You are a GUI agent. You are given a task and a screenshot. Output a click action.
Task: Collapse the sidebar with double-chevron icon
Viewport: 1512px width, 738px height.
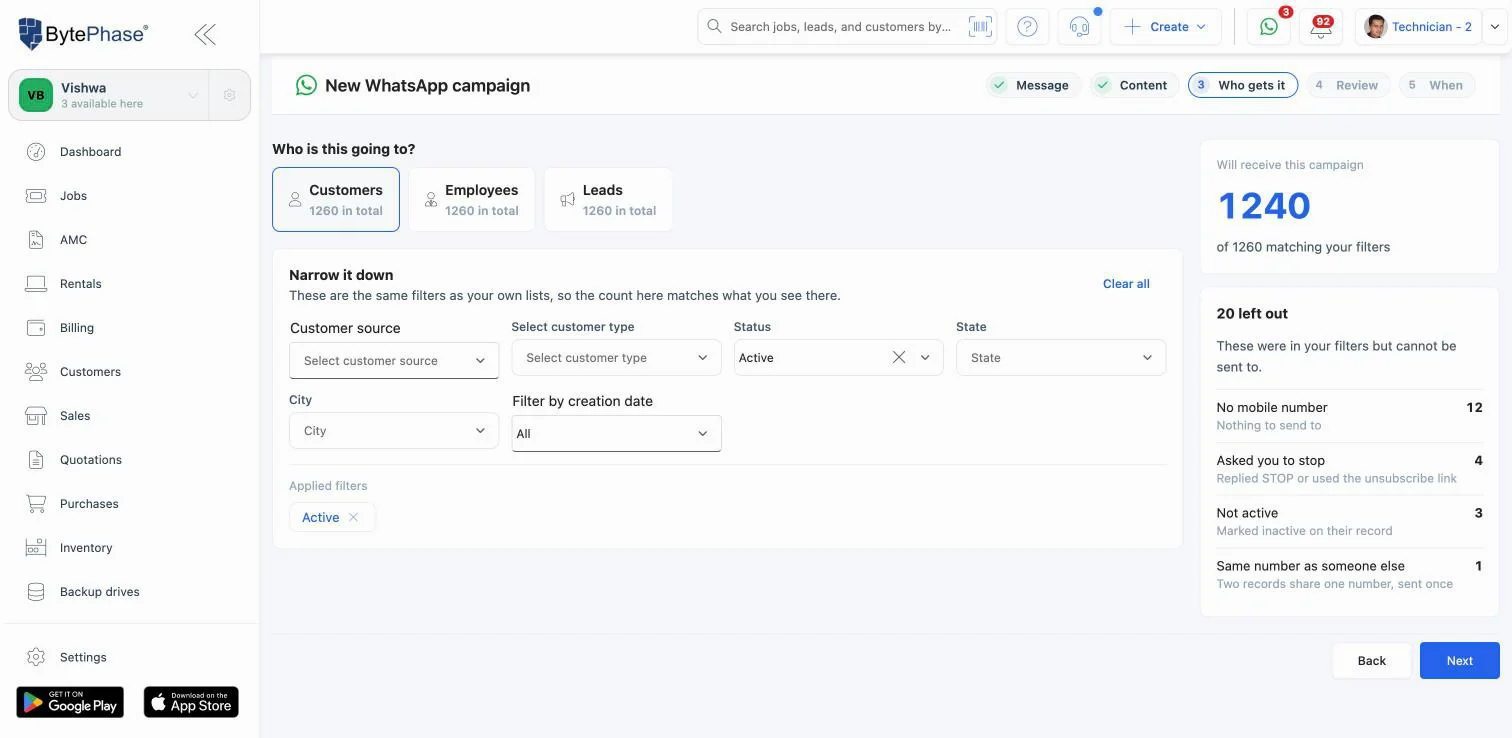(205, 34)
